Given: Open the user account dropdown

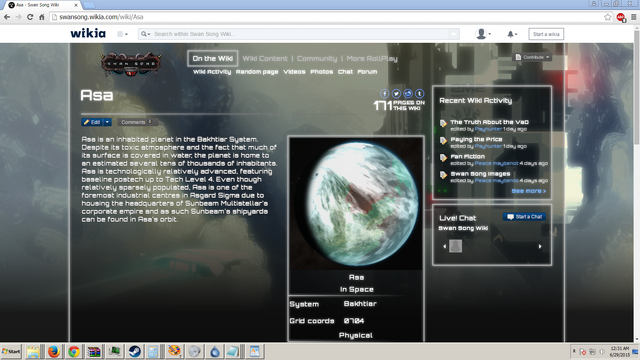Looking at the screenshot, I should (x=483, y=34).
